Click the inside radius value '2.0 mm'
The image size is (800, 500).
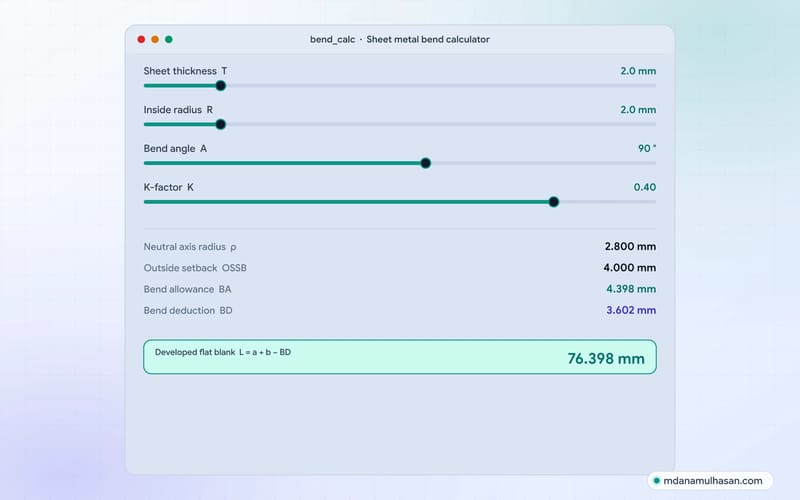[x=638, y=110]
